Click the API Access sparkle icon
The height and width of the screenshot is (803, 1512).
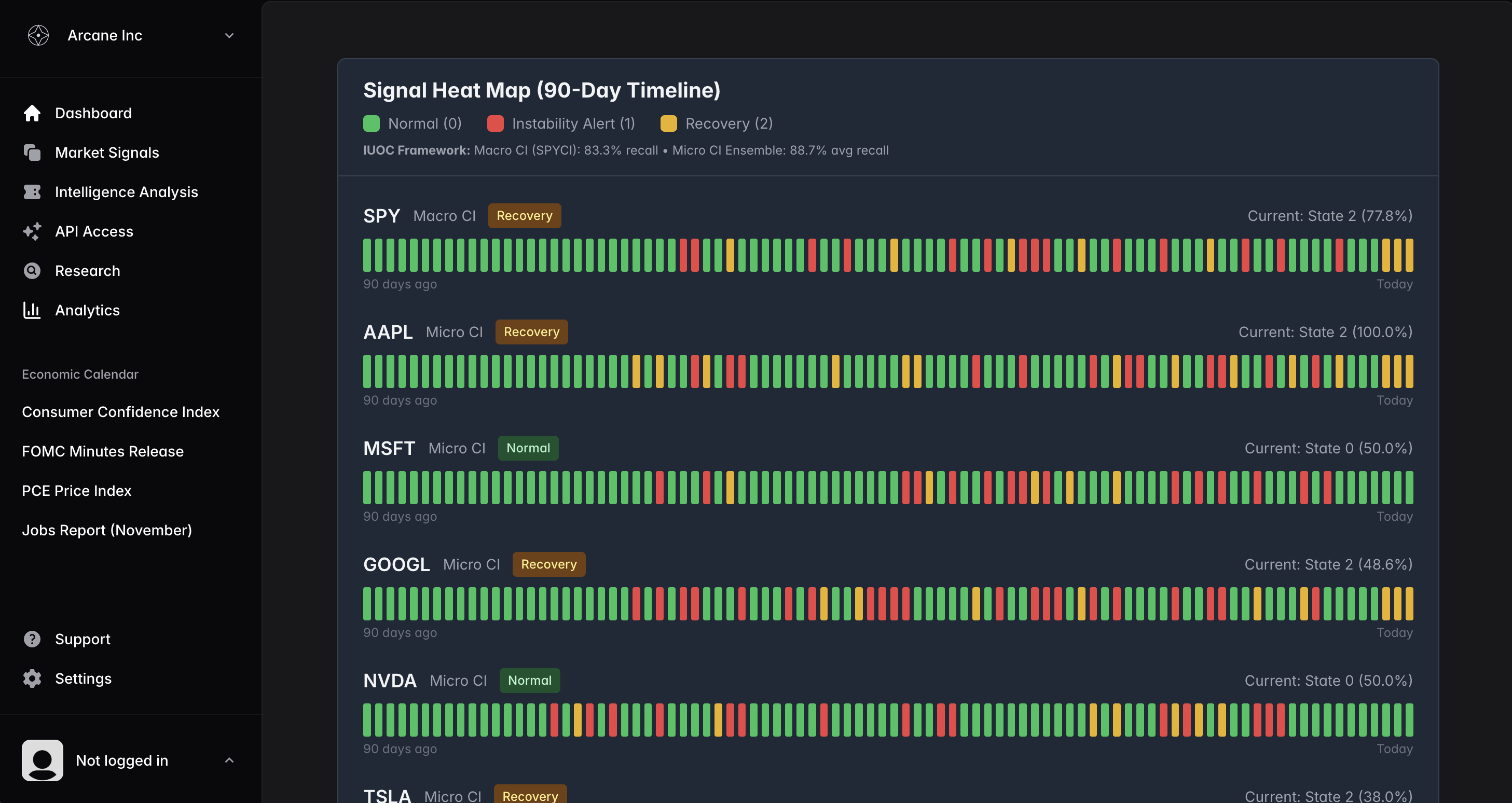coord(32,231)
